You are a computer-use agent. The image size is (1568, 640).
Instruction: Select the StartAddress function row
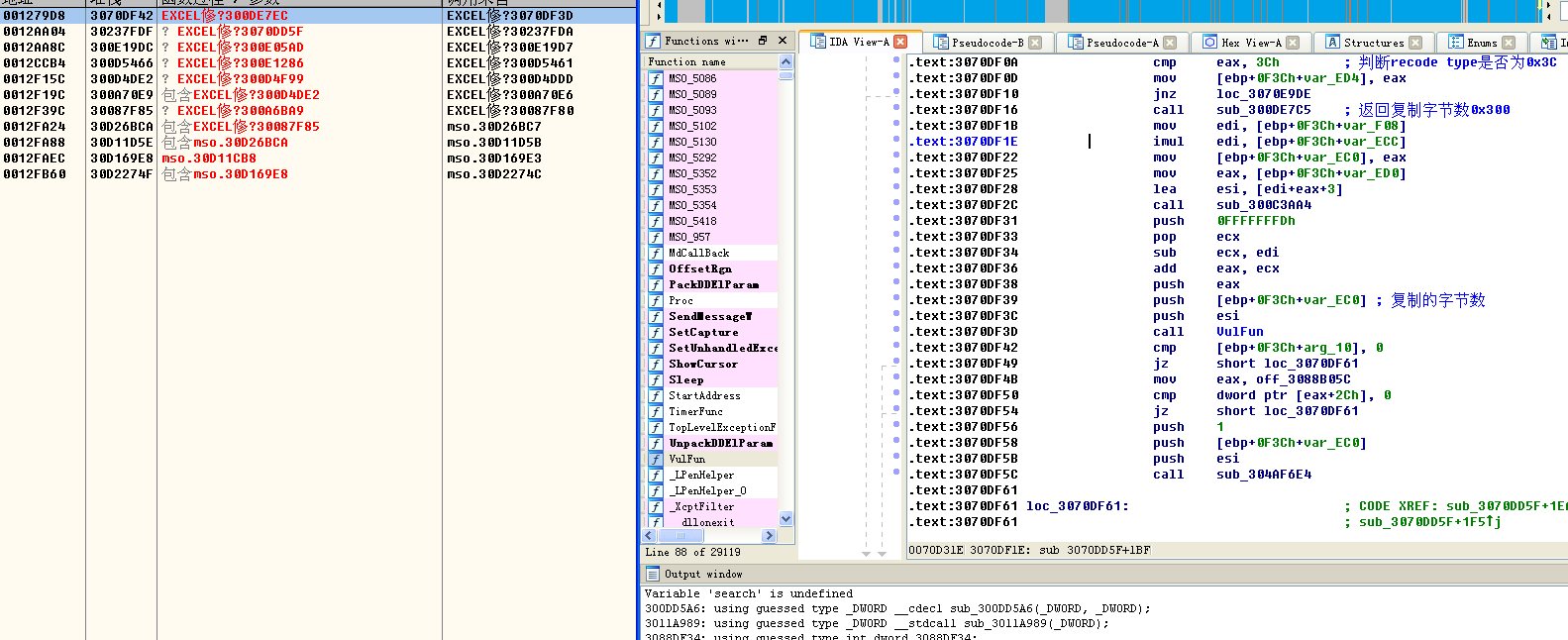point(711,395)
